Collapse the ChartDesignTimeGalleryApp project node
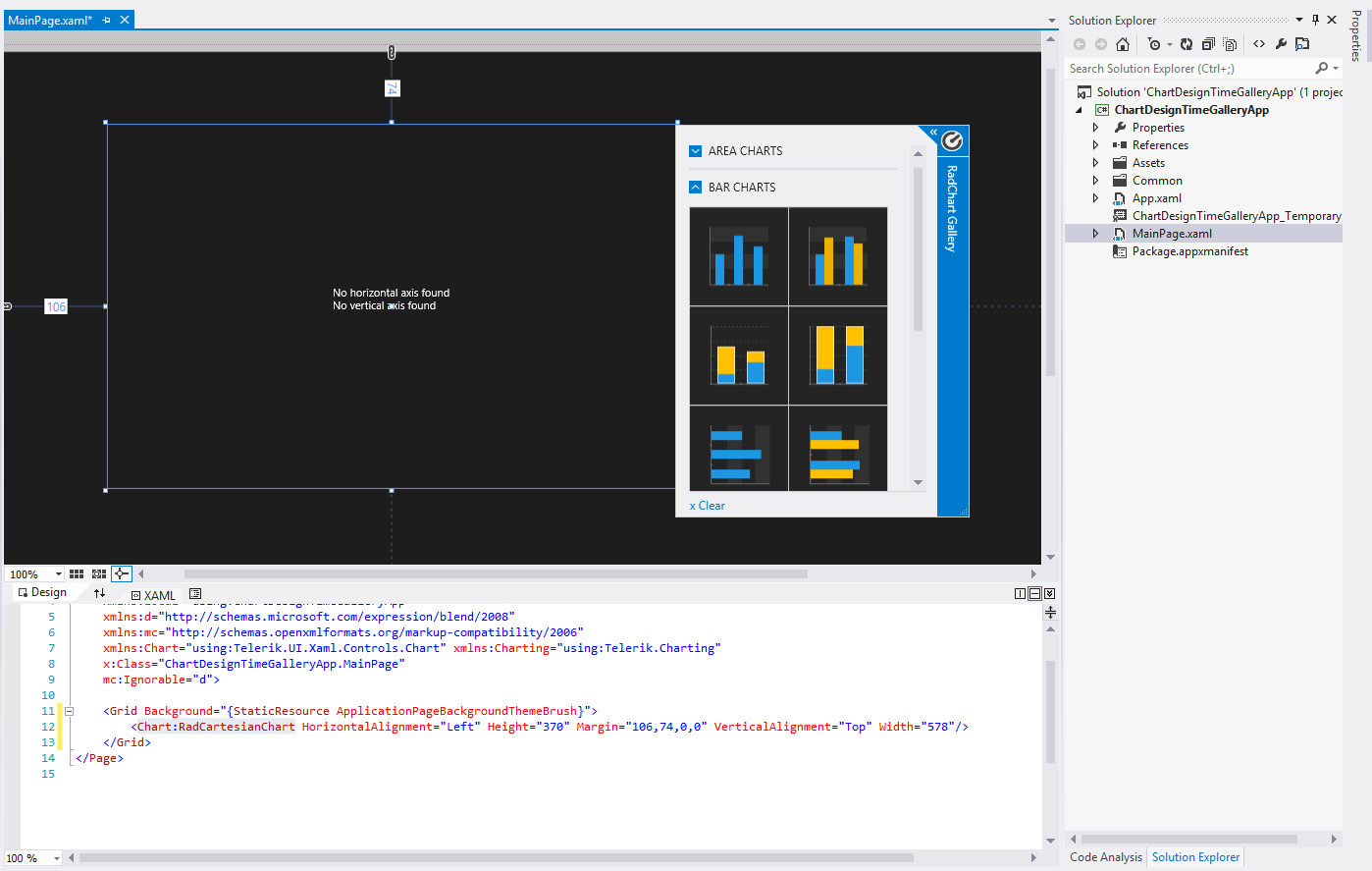This screenshot has height=871, width=1372. pyautogui.click(x=1080, y=110)
